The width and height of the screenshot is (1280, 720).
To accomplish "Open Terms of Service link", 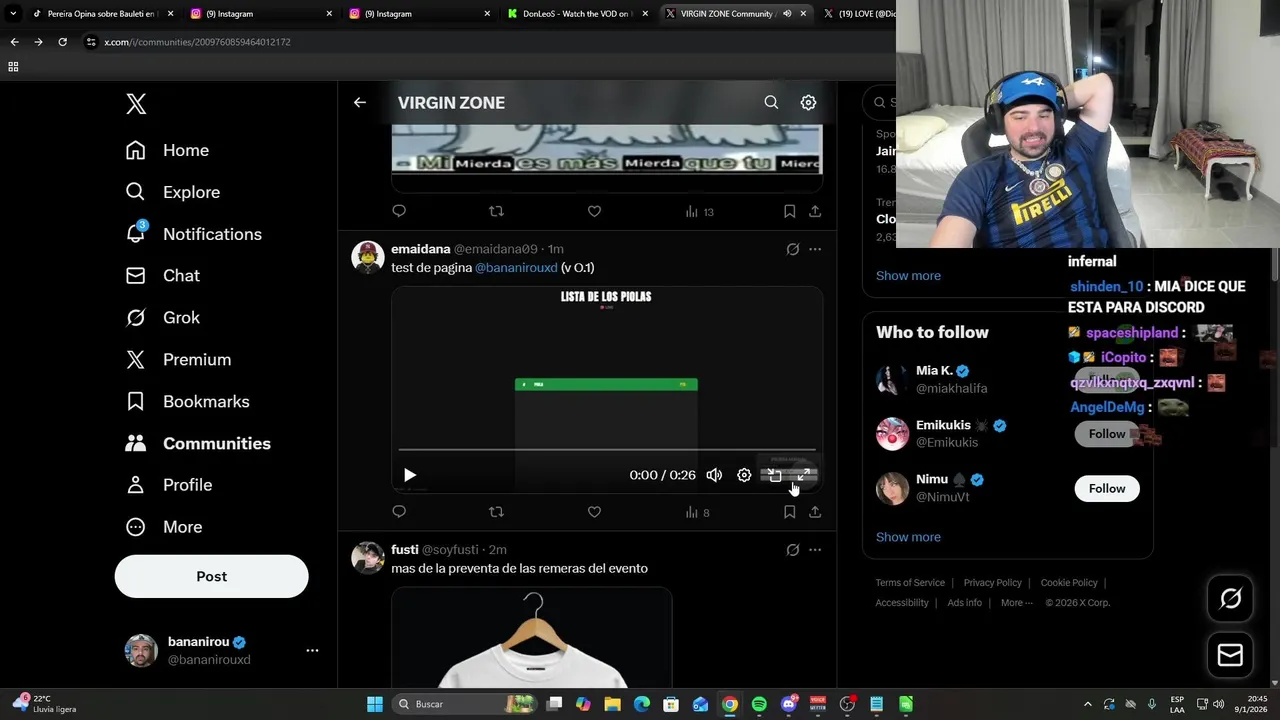I will pyautogui.click(x=910, y=583).
